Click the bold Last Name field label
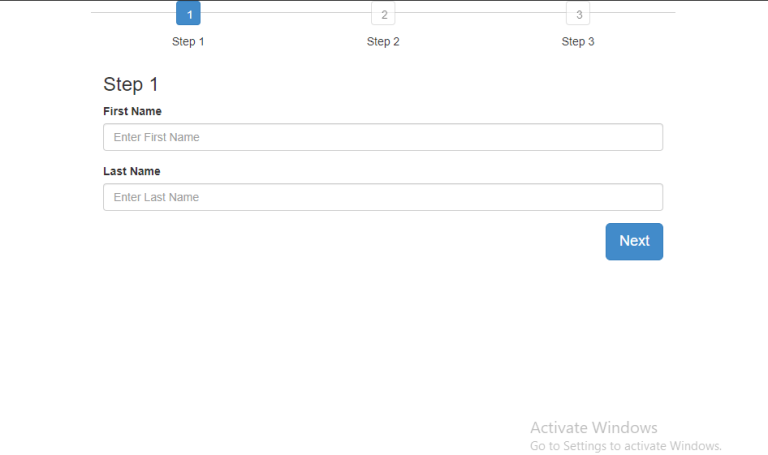Screen dimensions: 768x455 click(131, 171)
